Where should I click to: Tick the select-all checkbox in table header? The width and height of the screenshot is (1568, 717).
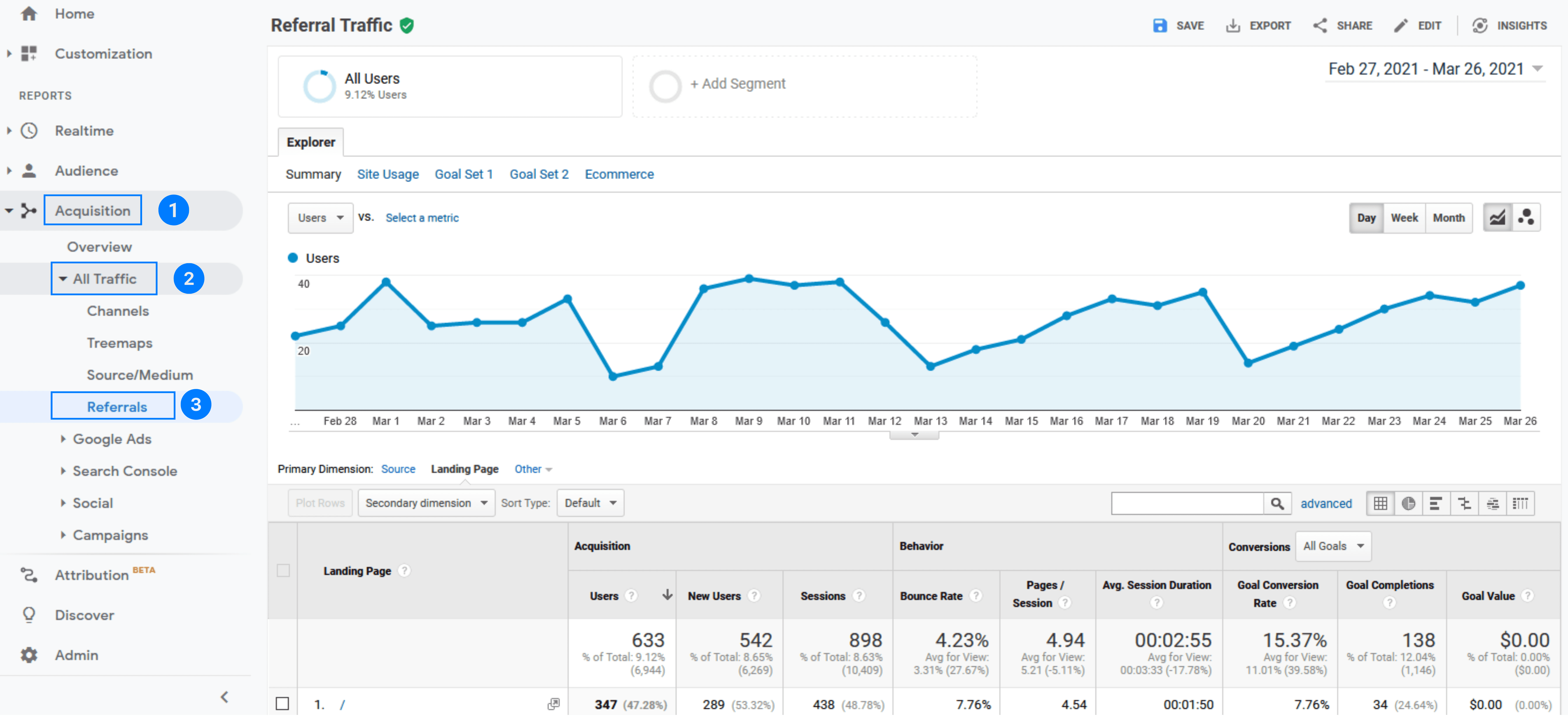283,570
